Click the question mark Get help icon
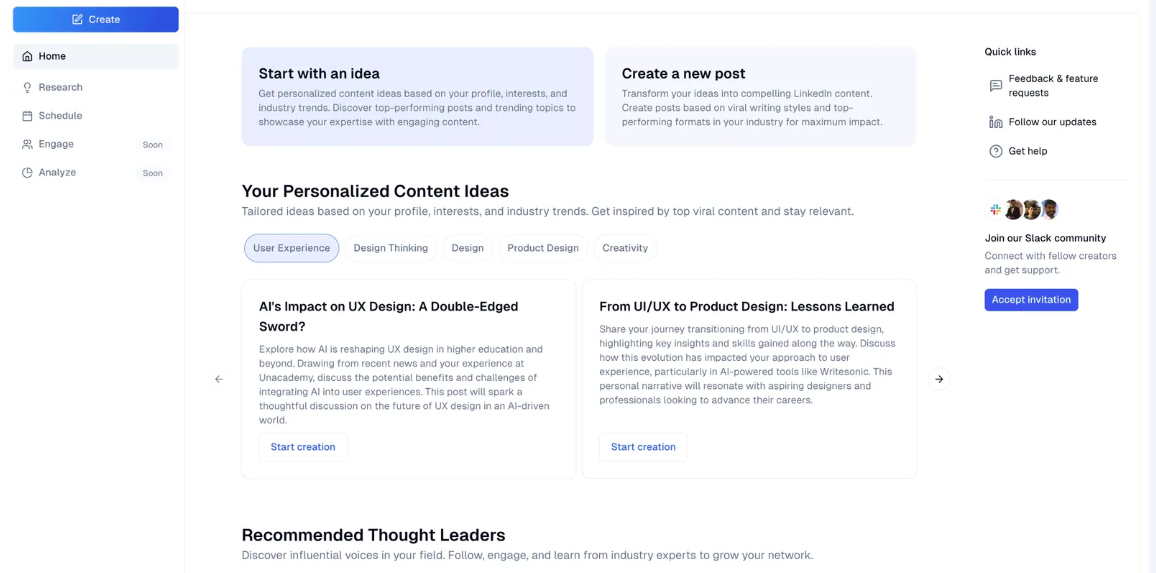1156x573 pixels. (x=995, y=151)
